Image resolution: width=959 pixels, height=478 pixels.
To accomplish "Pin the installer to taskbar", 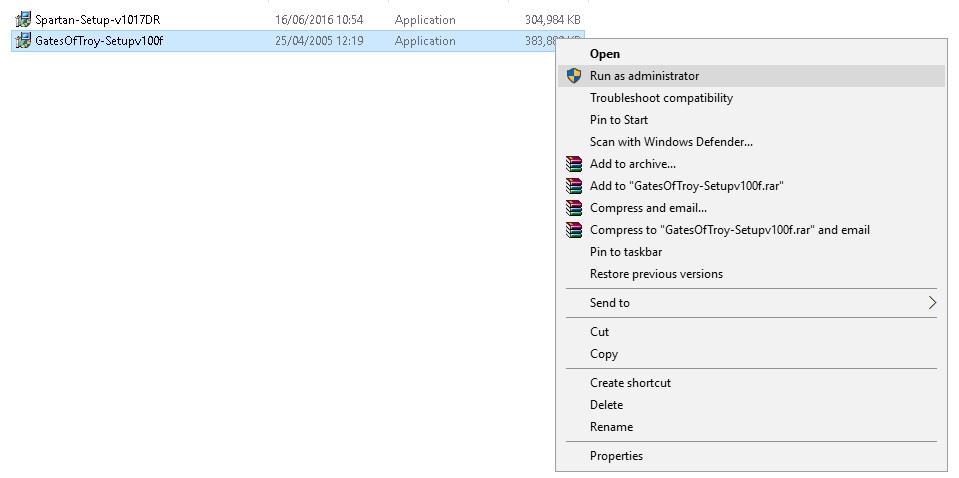I will click(x=626, y=252).
